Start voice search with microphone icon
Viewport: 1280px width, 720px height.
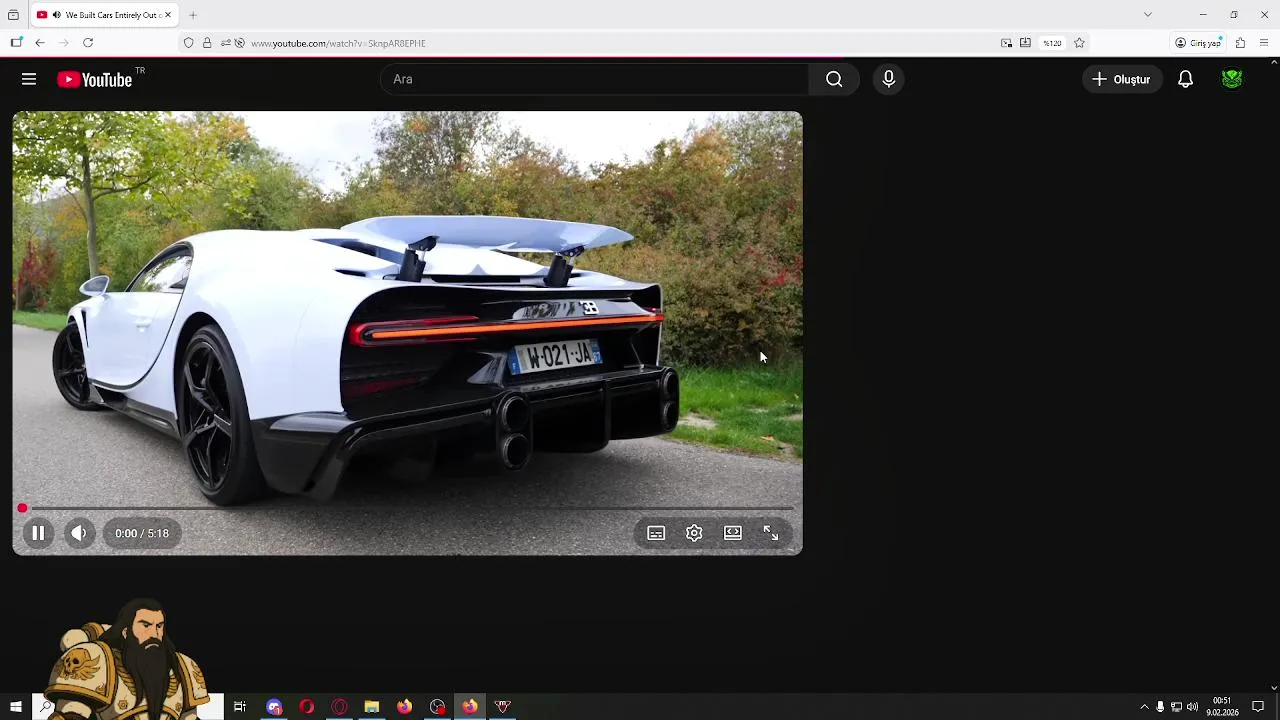click(888, 79)
